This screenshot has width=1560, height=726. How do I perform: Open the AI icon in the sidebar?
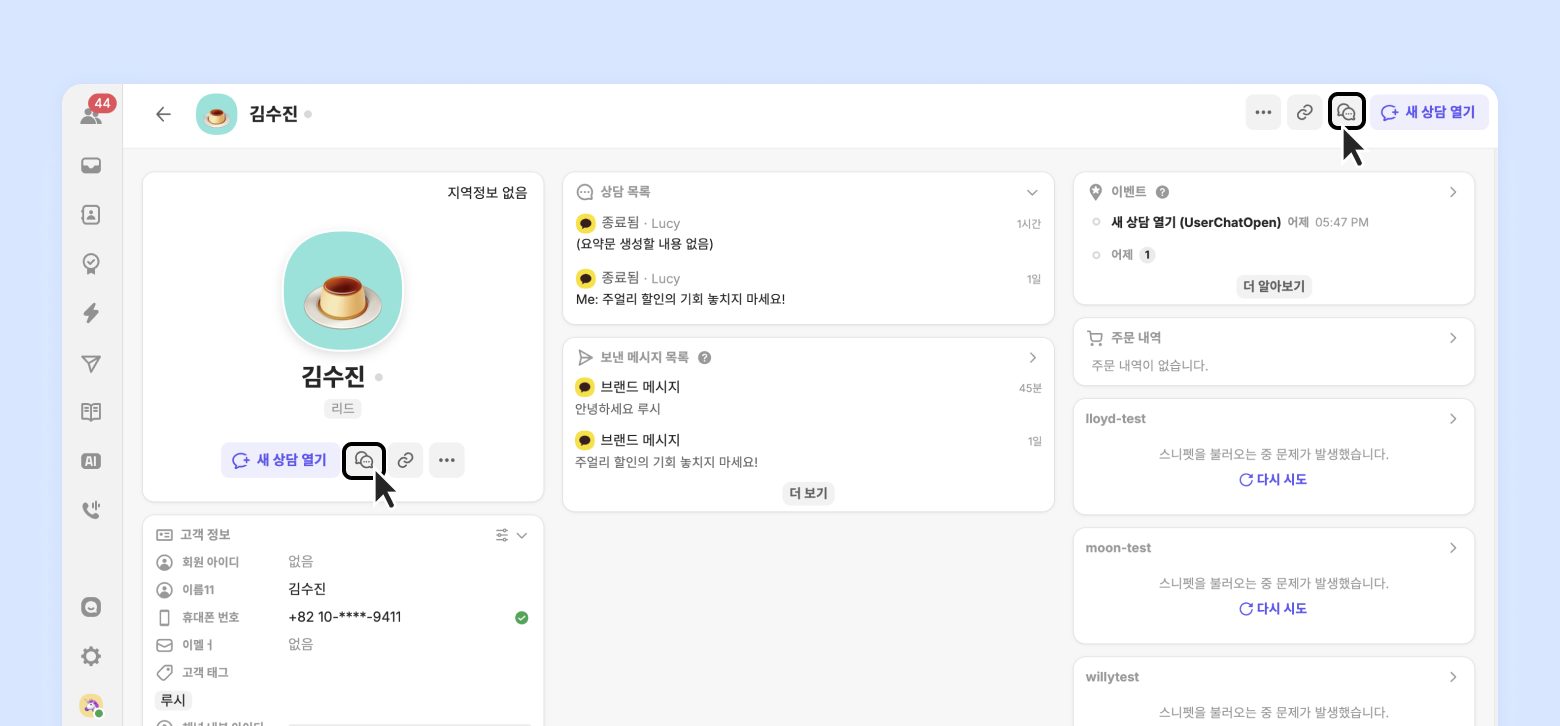91,461
